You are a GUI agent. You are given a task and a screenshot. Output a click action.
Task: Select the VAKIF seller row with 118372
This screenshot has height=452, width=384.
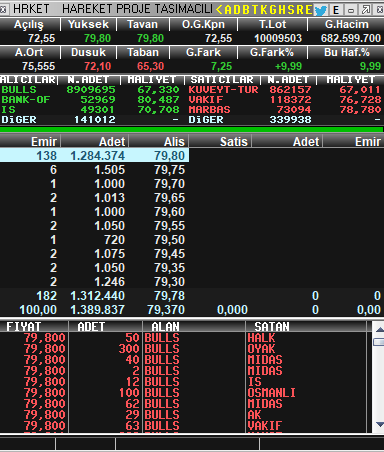[x=285, y=100]
